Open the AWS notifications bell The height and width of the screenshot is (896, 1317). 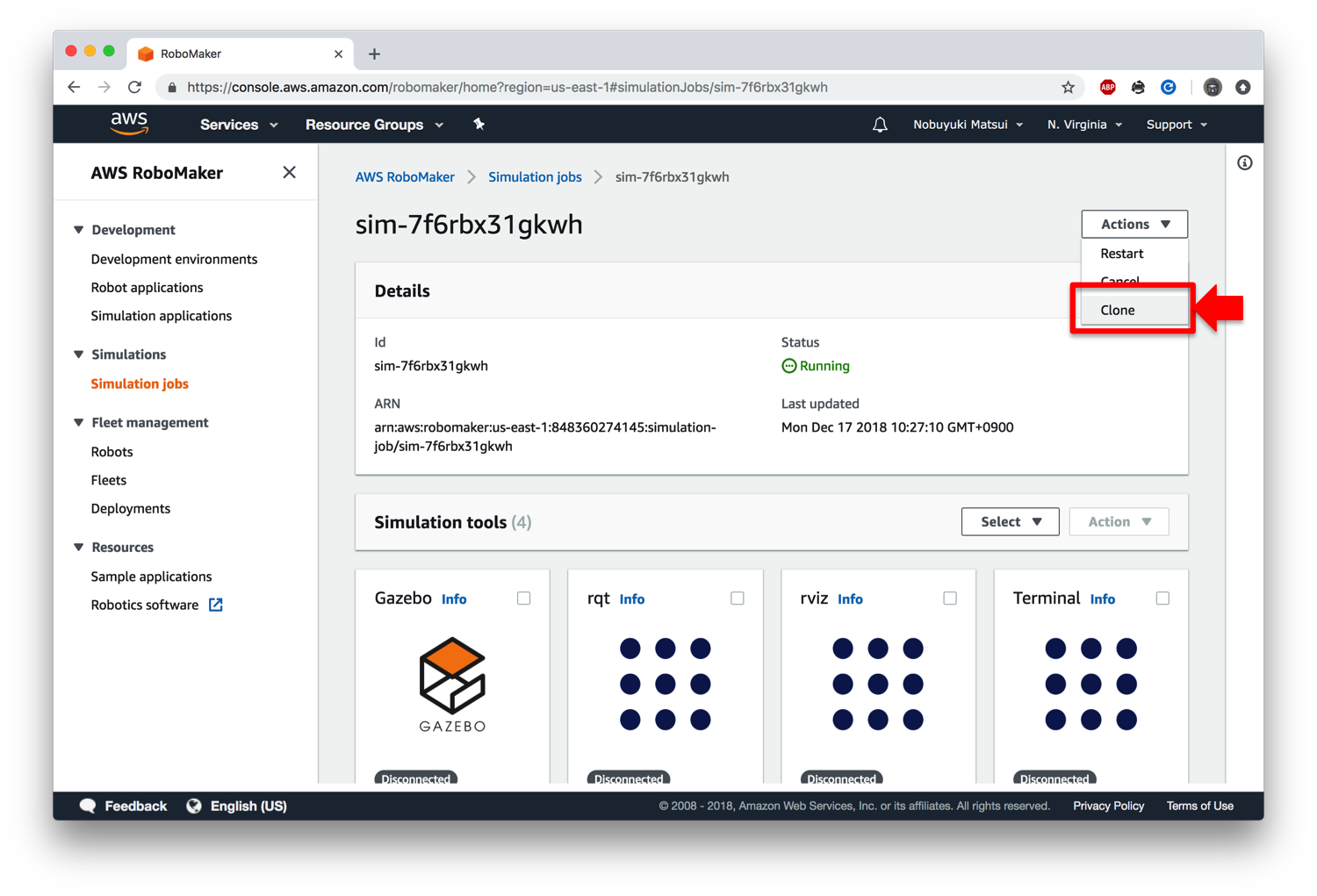tap(880, 124)
